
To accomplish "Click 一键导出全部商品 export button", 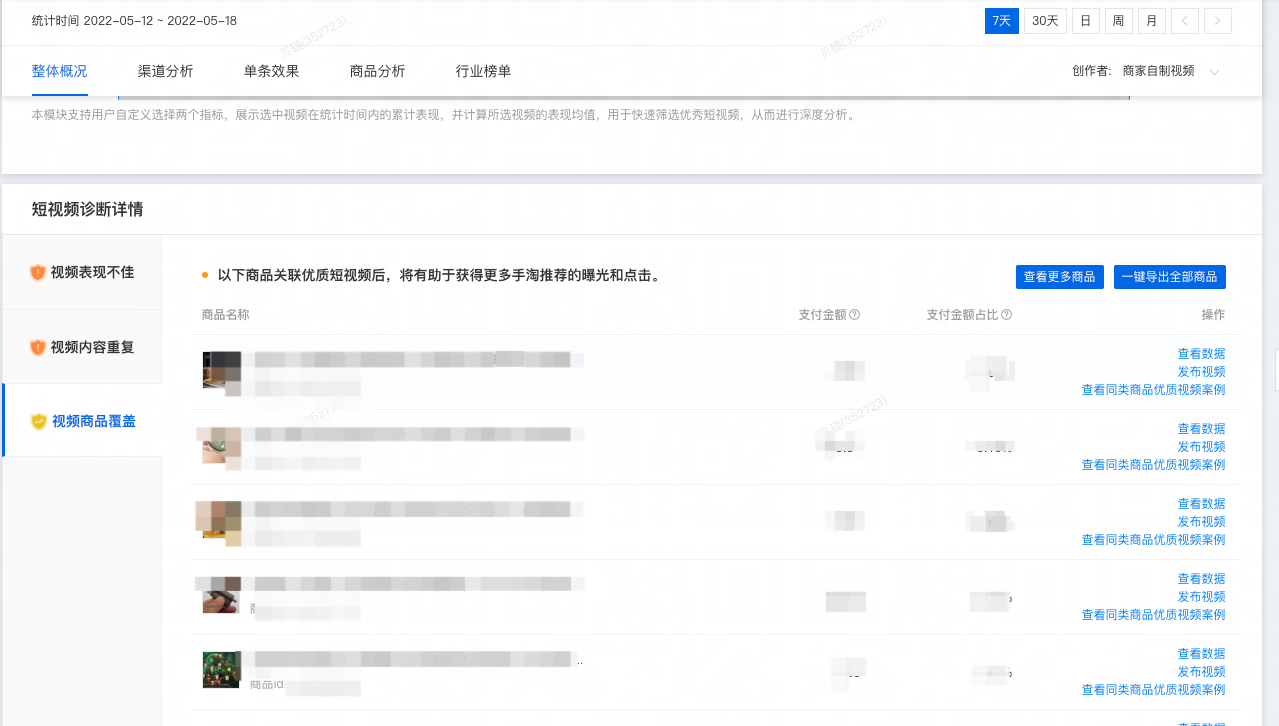I will tap(1169, 277).
